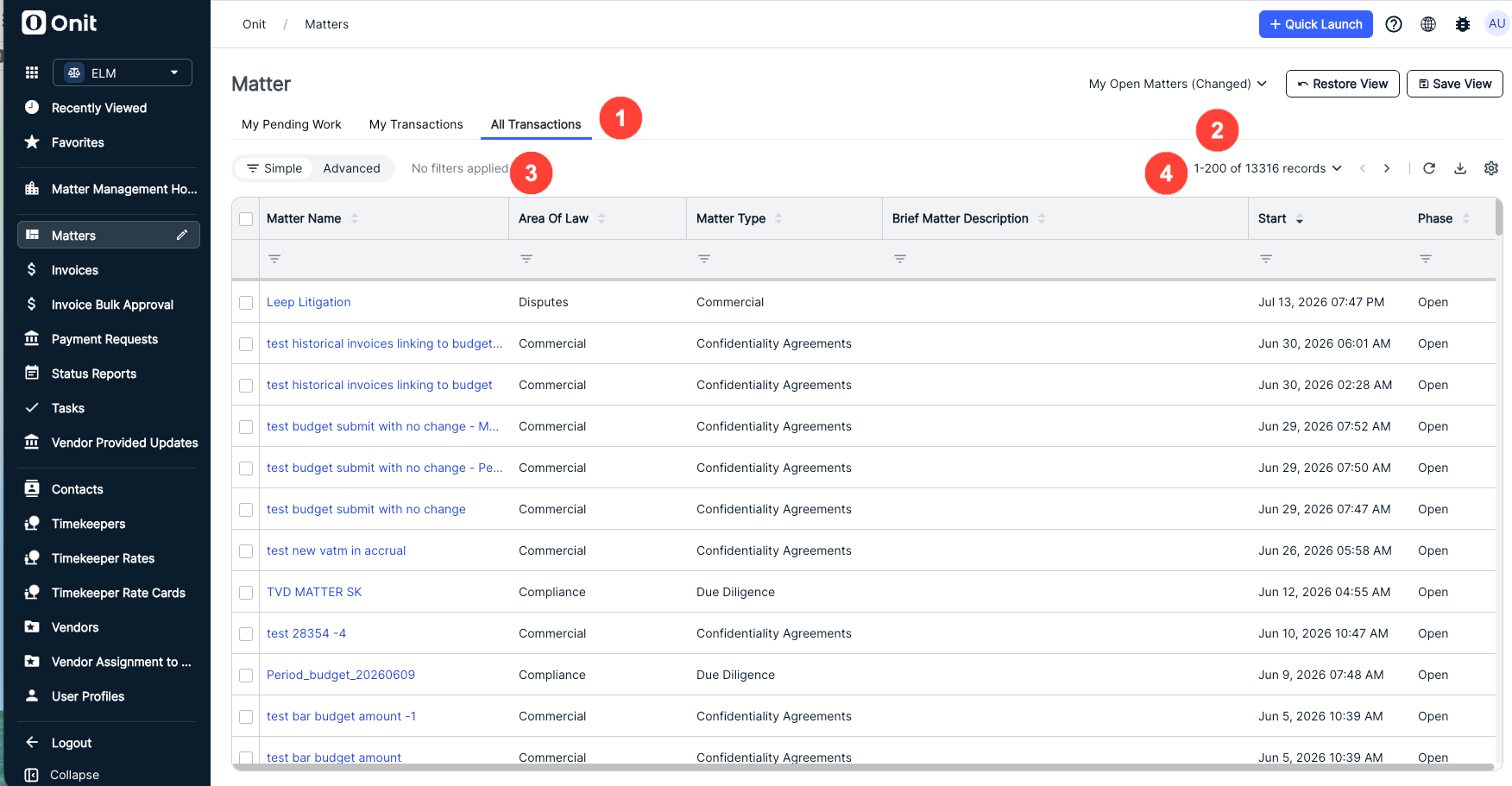Sort by the Phase column arrows
Image resolution: width=1512 pixels, height=786 pixels.
[1465, 218]
